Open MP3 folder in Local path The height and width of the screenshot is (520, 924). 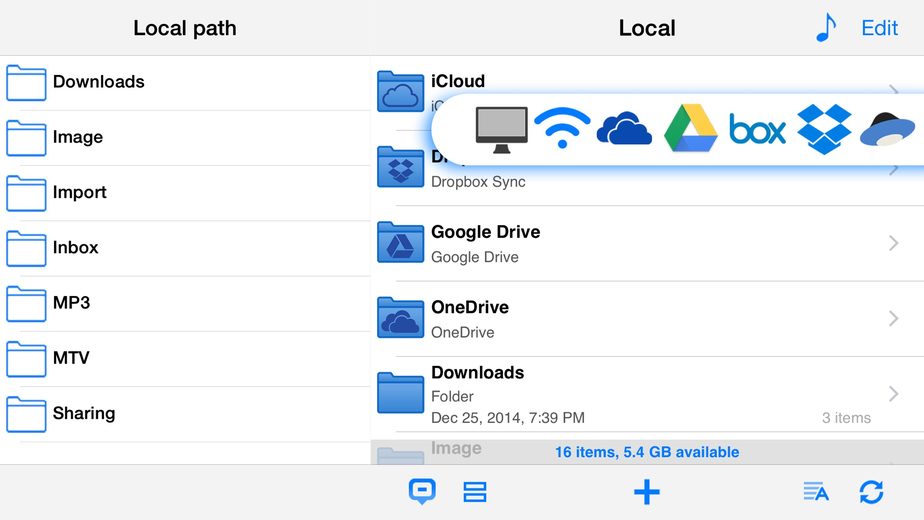pos(185,304)
